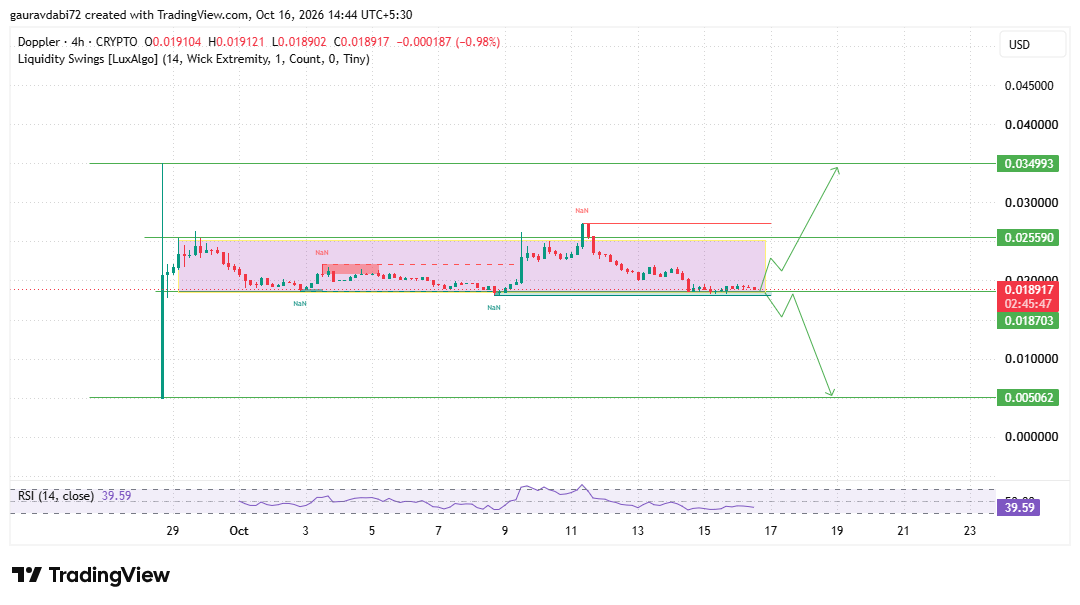Click the 0.034993 green price label
Screen dimensions: 1080x605
tap(1028, 163)
